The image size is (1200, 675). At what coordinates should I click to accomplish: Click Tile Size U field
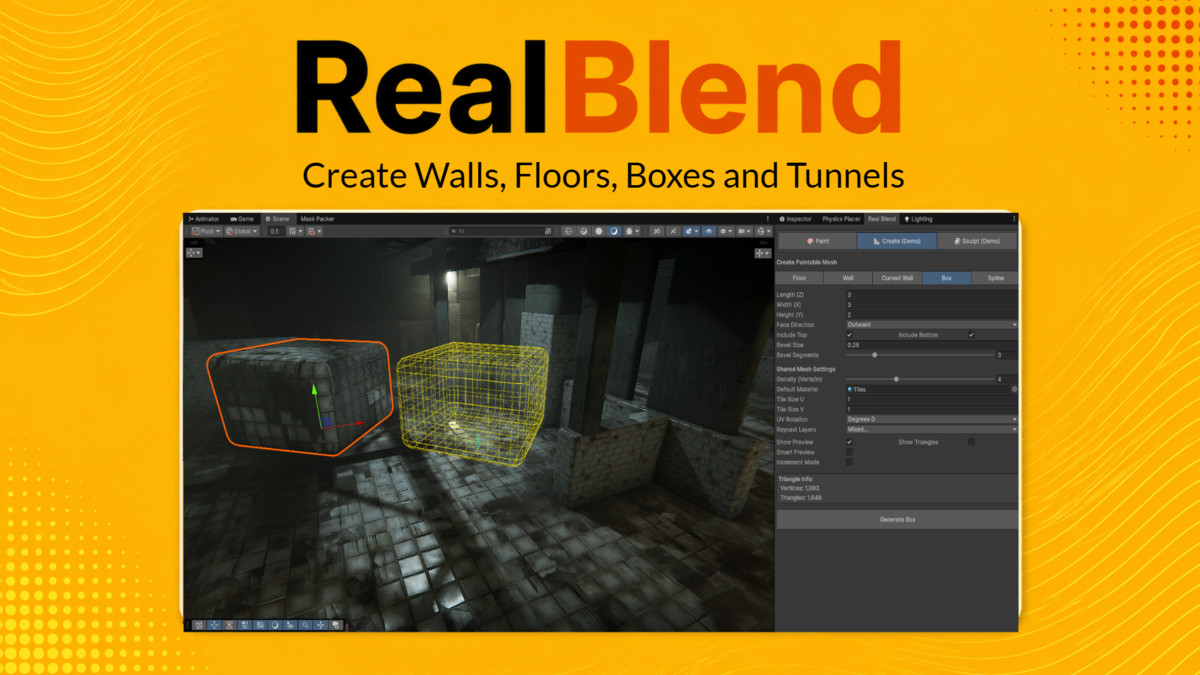coord(932,399)
